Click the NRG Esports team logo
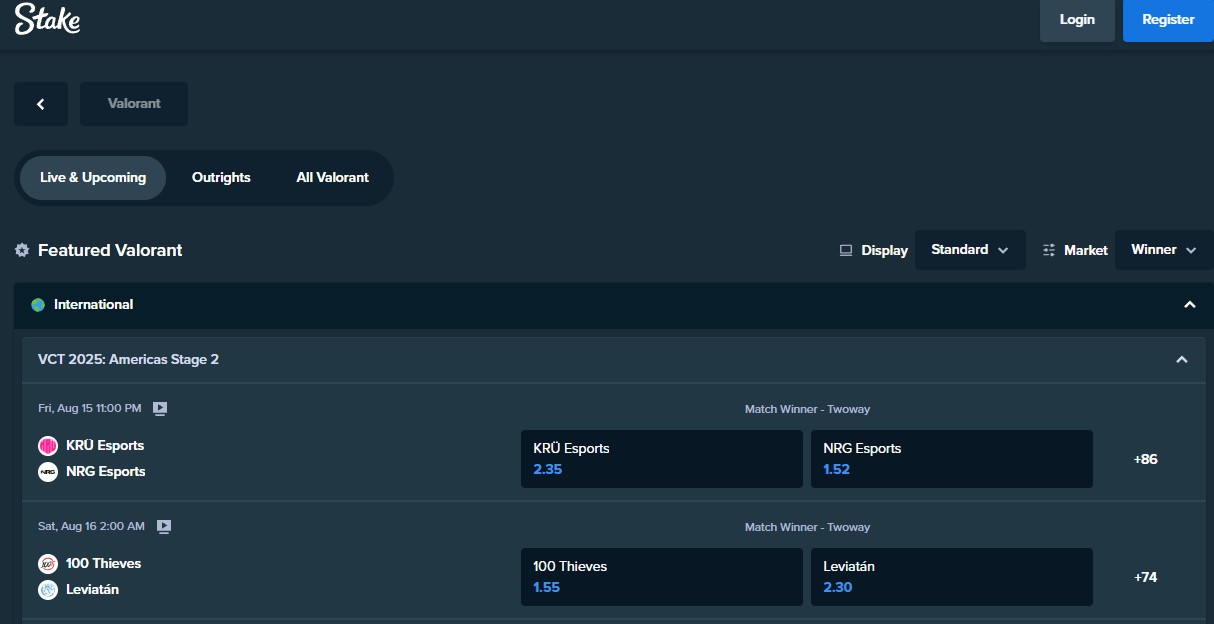This screenshot has height=624, width=1214. coord(48,472)
